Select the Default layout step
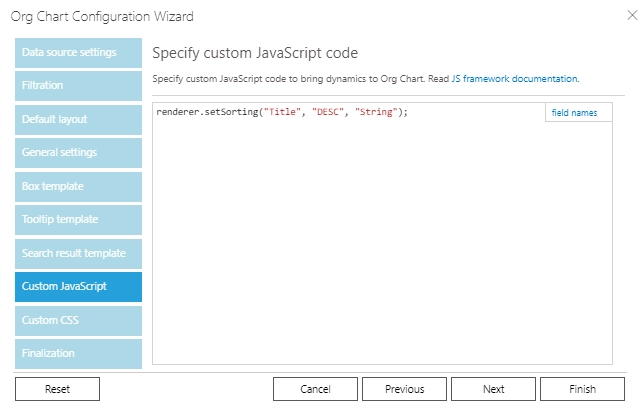Viewport: 644px width, 409px height. click(x=78, y=119)
